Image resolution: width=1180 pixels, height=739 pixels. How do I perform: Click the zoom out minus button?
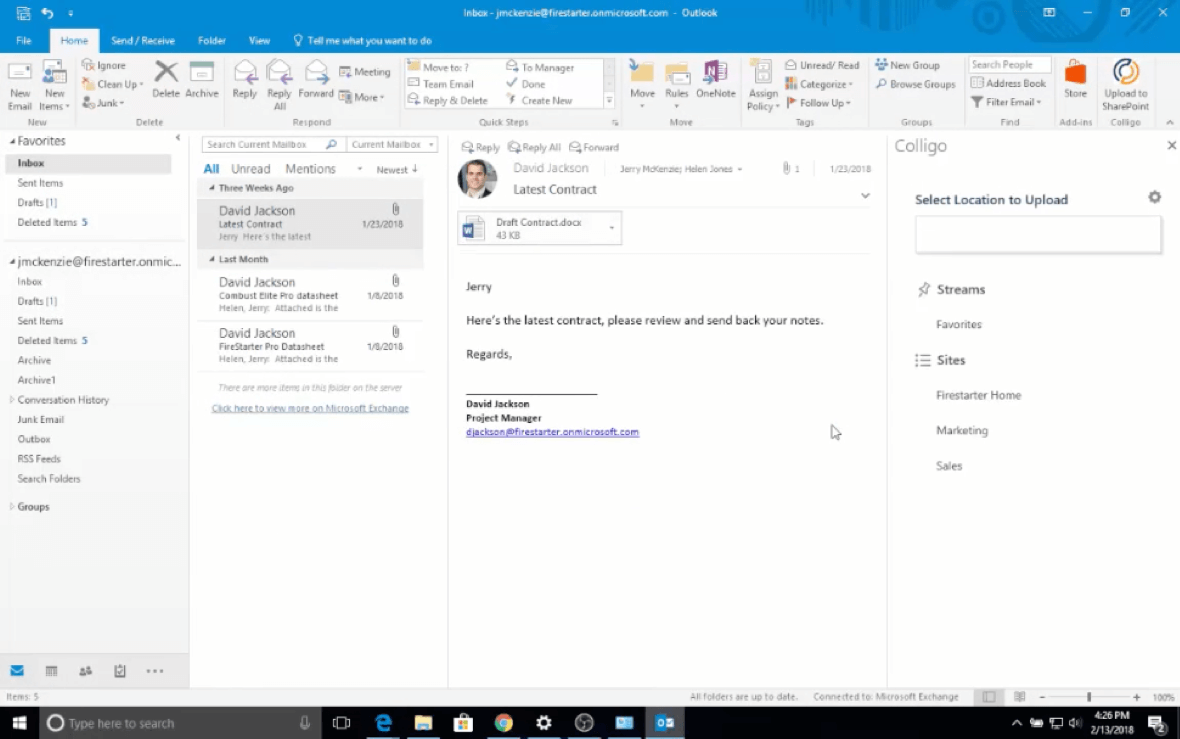[1042, 697]
